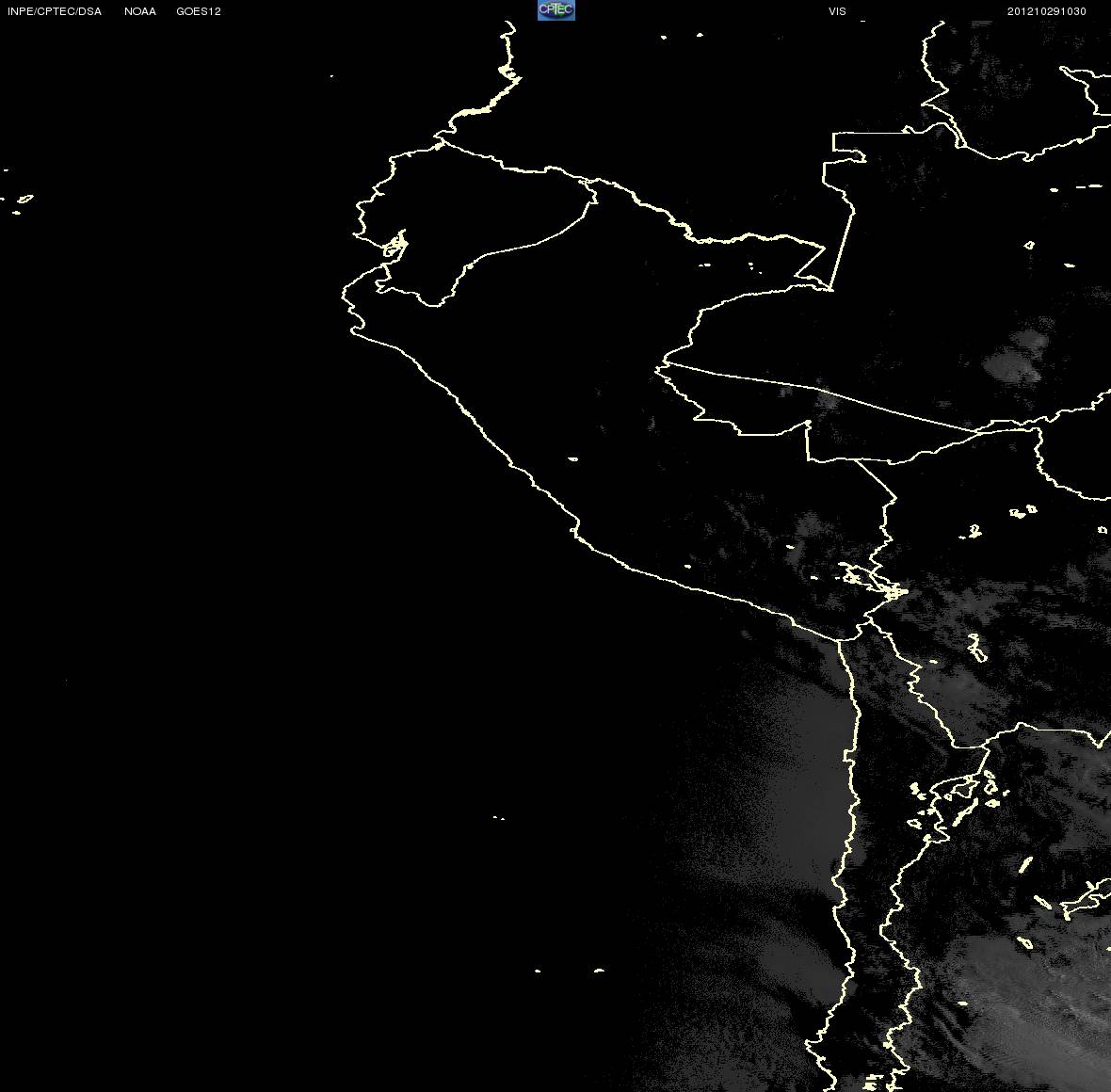Click the GOES12 satellite label
1111x1092 pixels.
[199, 11]
